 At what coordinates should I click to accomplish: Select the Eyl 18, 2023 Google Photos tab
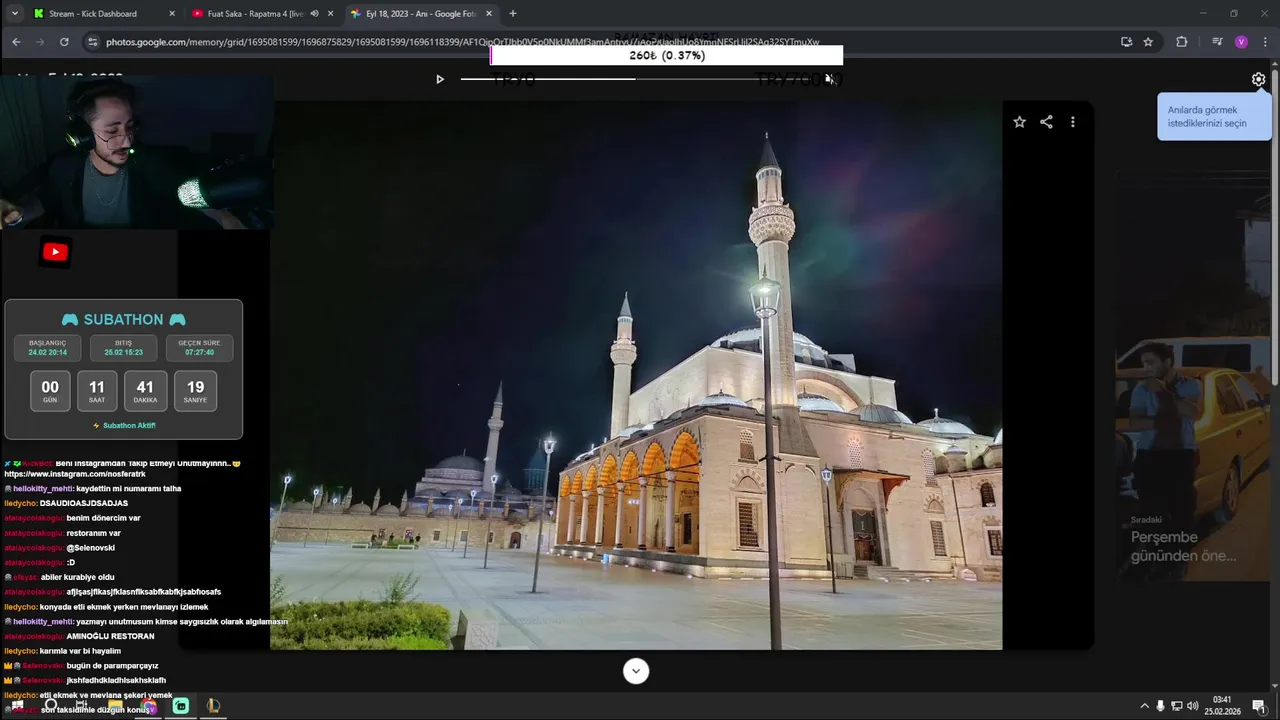(x=420, y=14)
